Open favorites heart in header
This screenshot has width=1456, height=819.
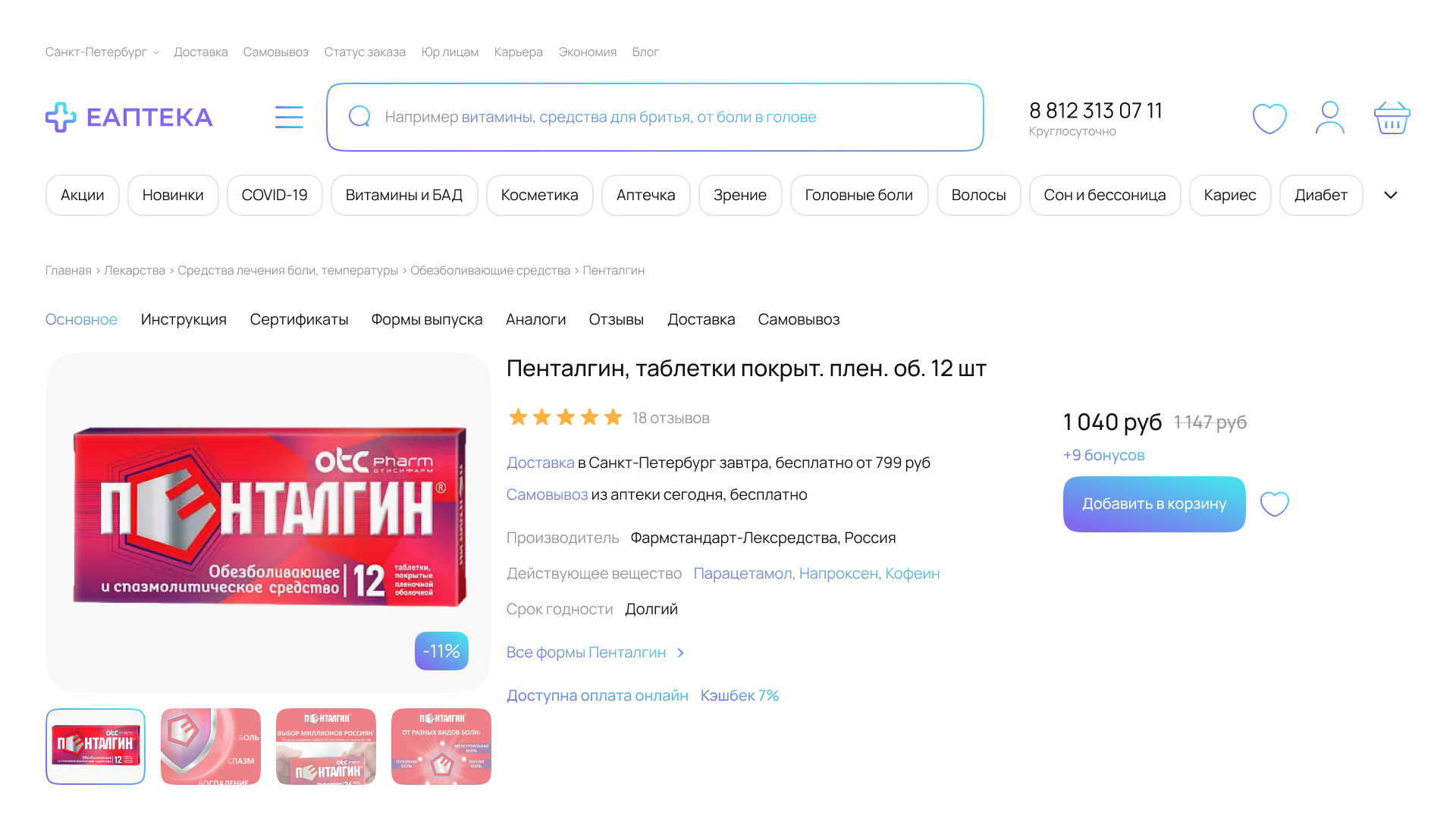[x=1269, y=118]
